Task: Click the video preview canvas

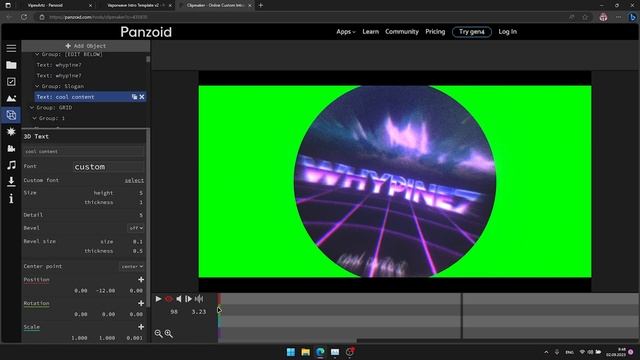Action: 395,181
